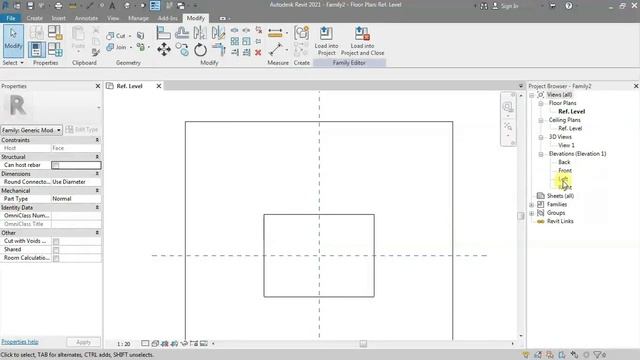Screen dimensions: 640x360
Task: Click the red Delete X tool
Action: pyautogui.click(x=258, y=52)
